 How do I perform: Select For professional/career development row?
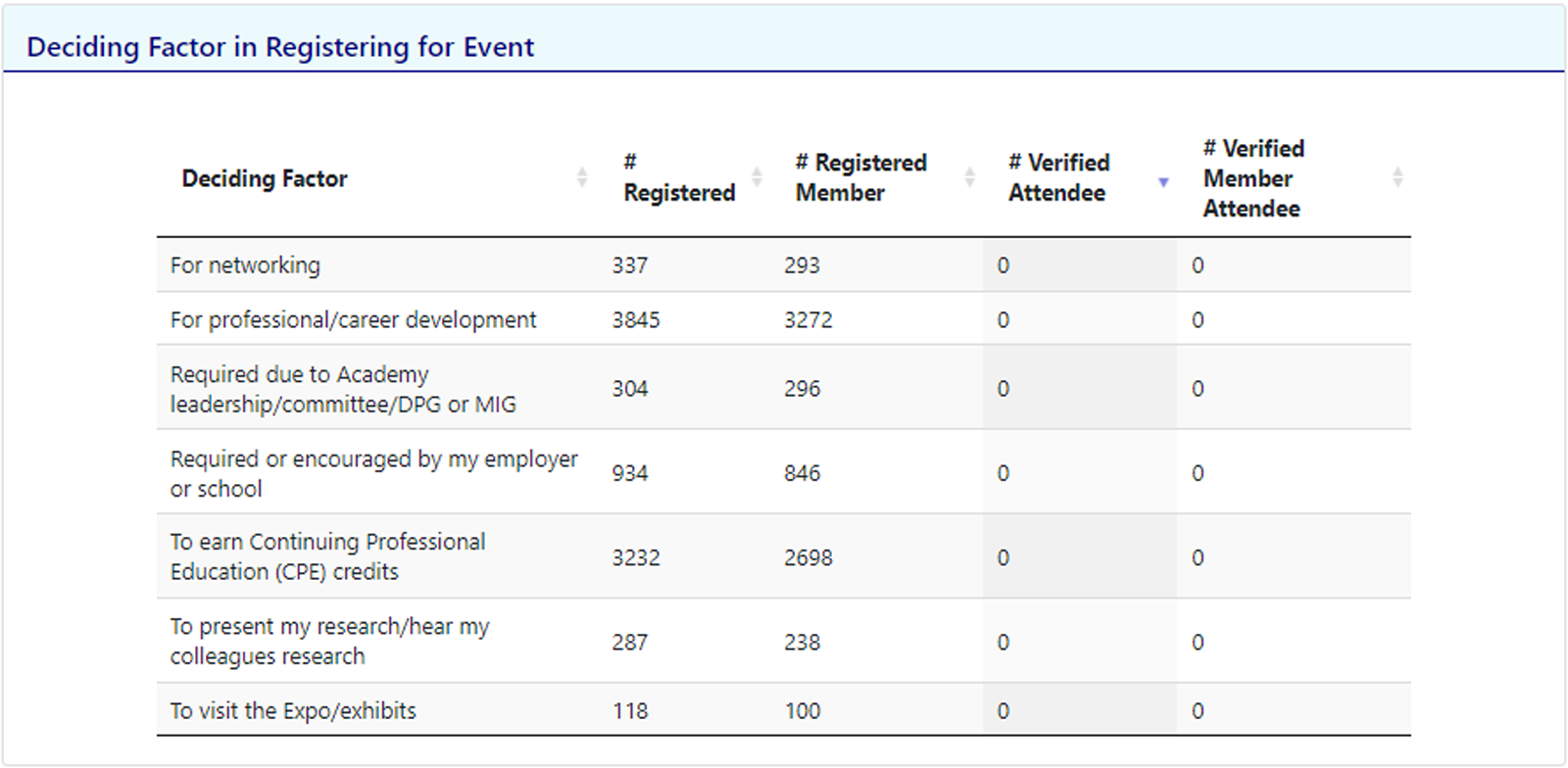pyautogui.click(x=783, y=318)
